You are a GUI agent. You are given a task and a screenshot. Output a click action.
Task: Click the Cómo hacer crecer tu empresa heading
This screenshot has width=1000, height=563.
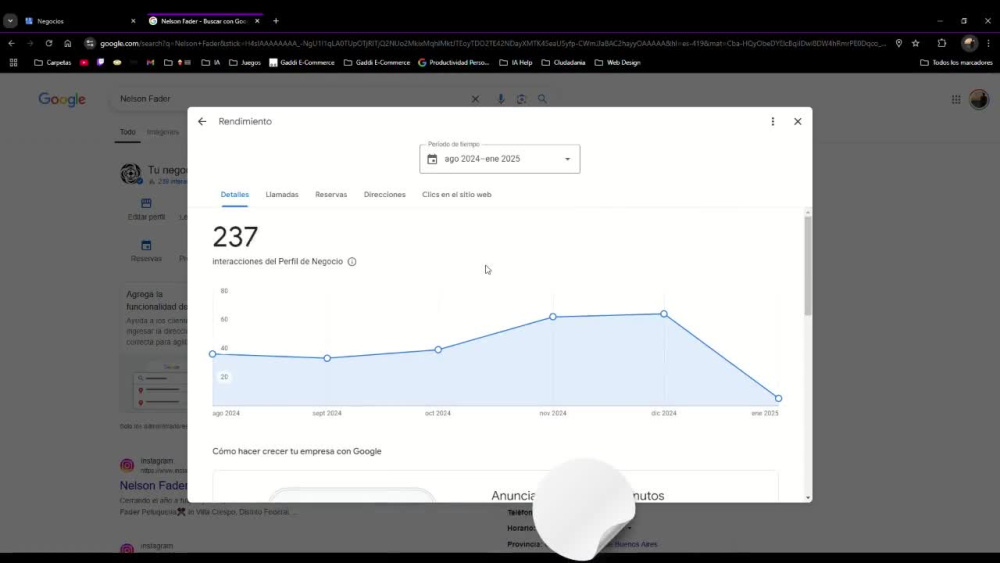[x=297, y=451]
